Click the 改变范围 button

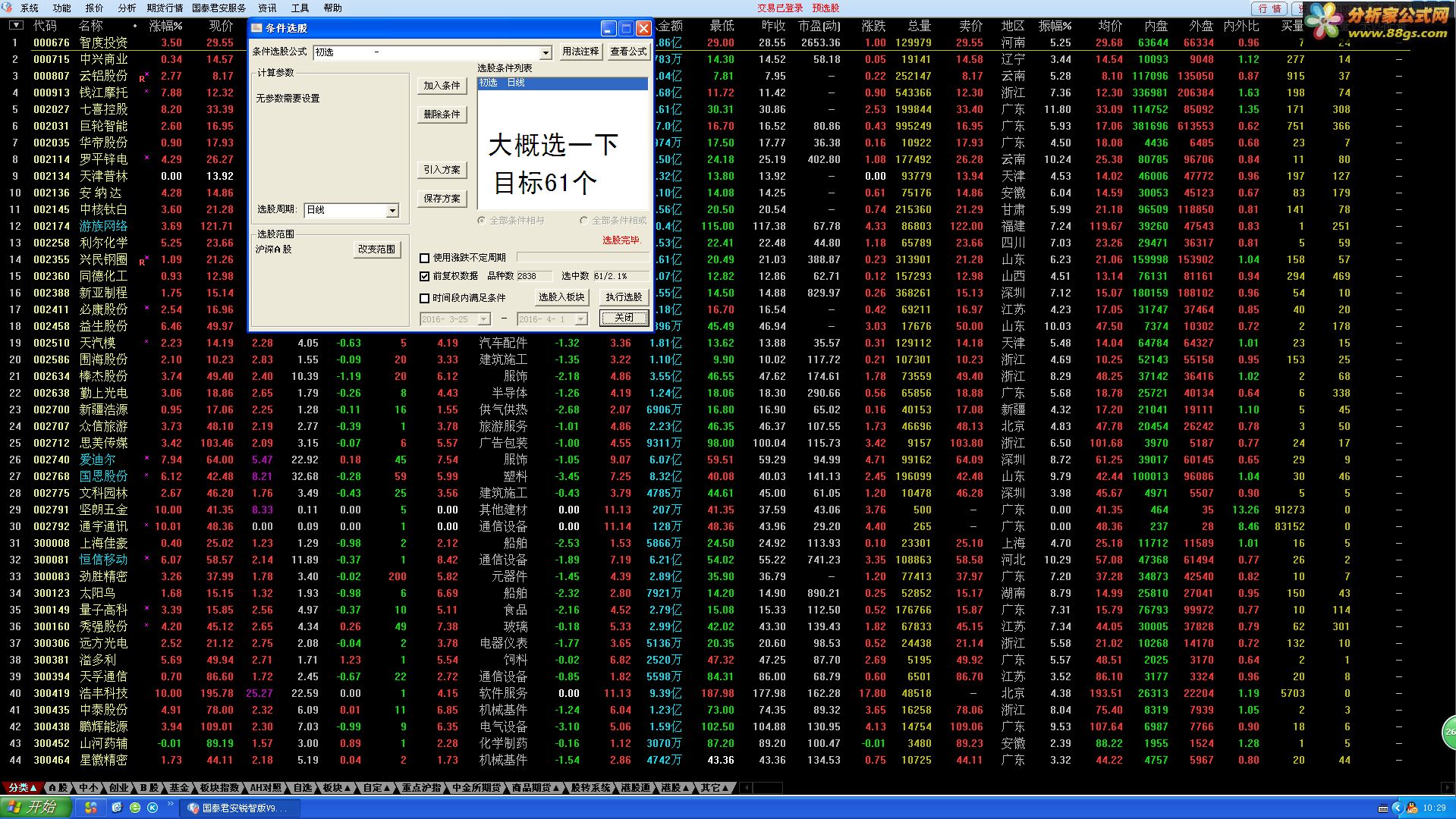(377, 249)
